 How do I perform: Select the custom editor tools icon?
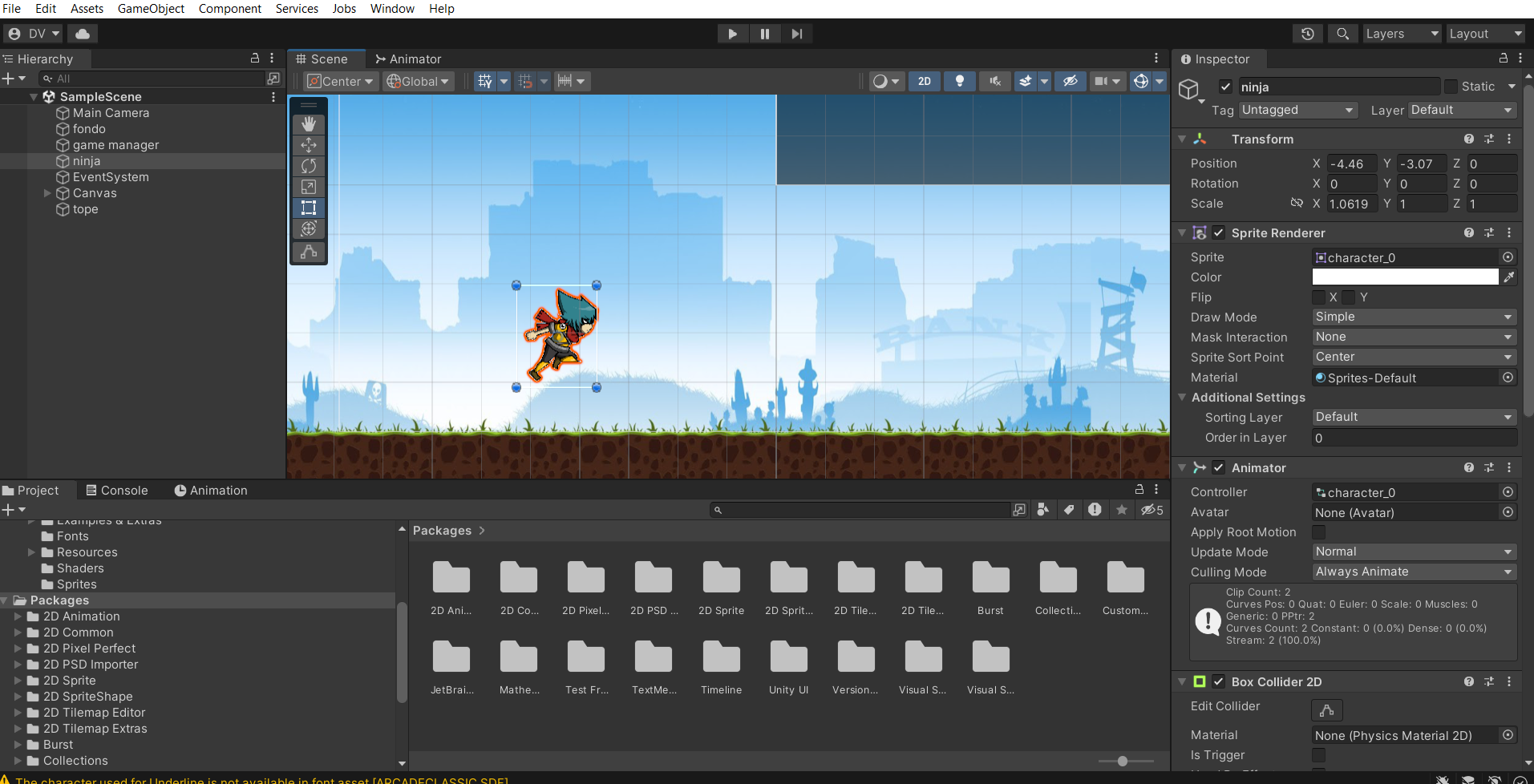coord(309,252)
